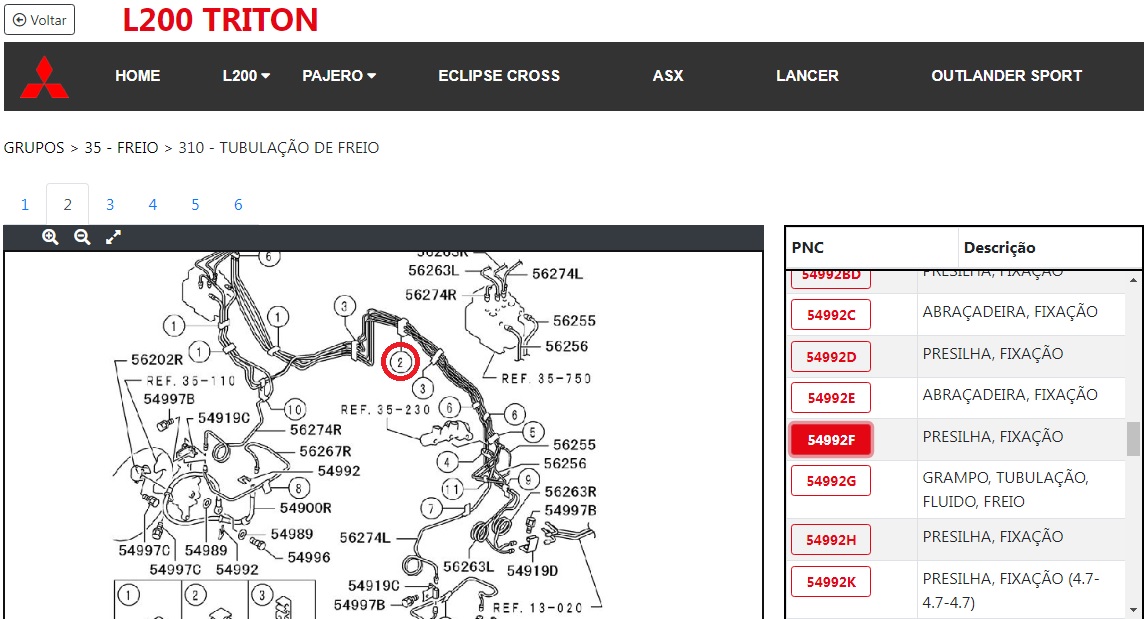Click part number 54992K button

tap(831, 582)
